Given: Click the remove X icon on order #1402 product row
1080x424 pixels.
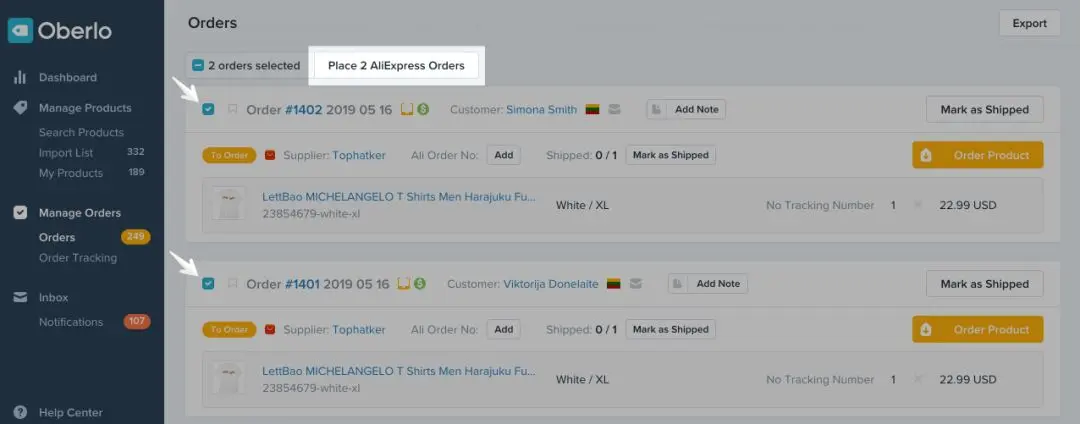Looking at the screenshot, I should tap(918, 205).
